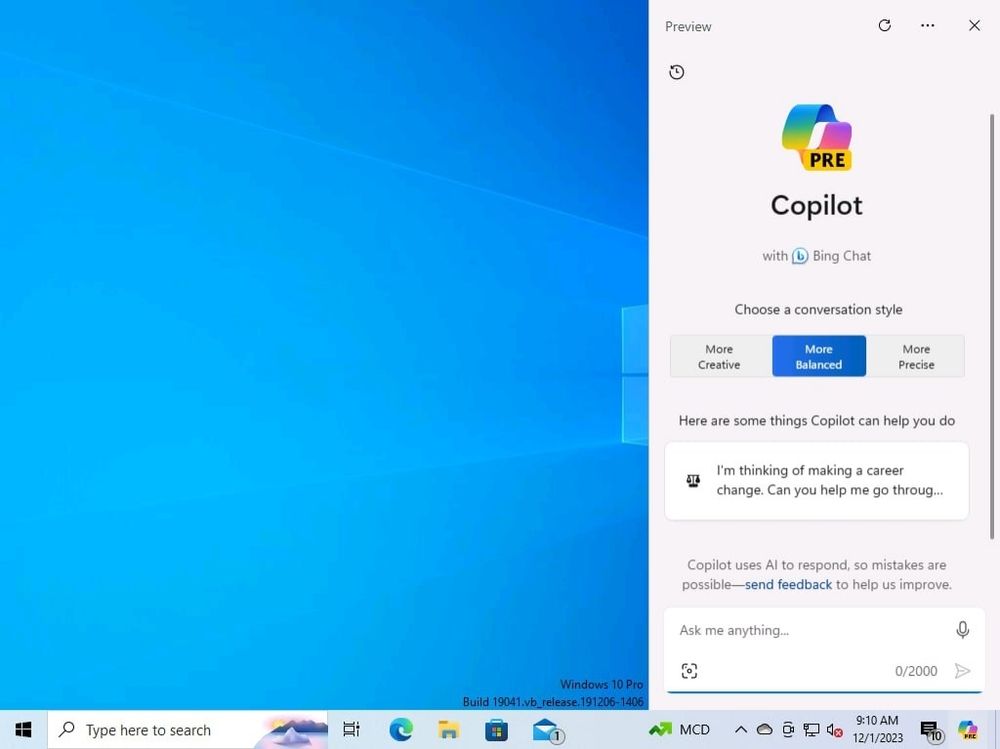The image size is (1000, 749).
Task: Open network status tray icon
Action: click(811, 729)
